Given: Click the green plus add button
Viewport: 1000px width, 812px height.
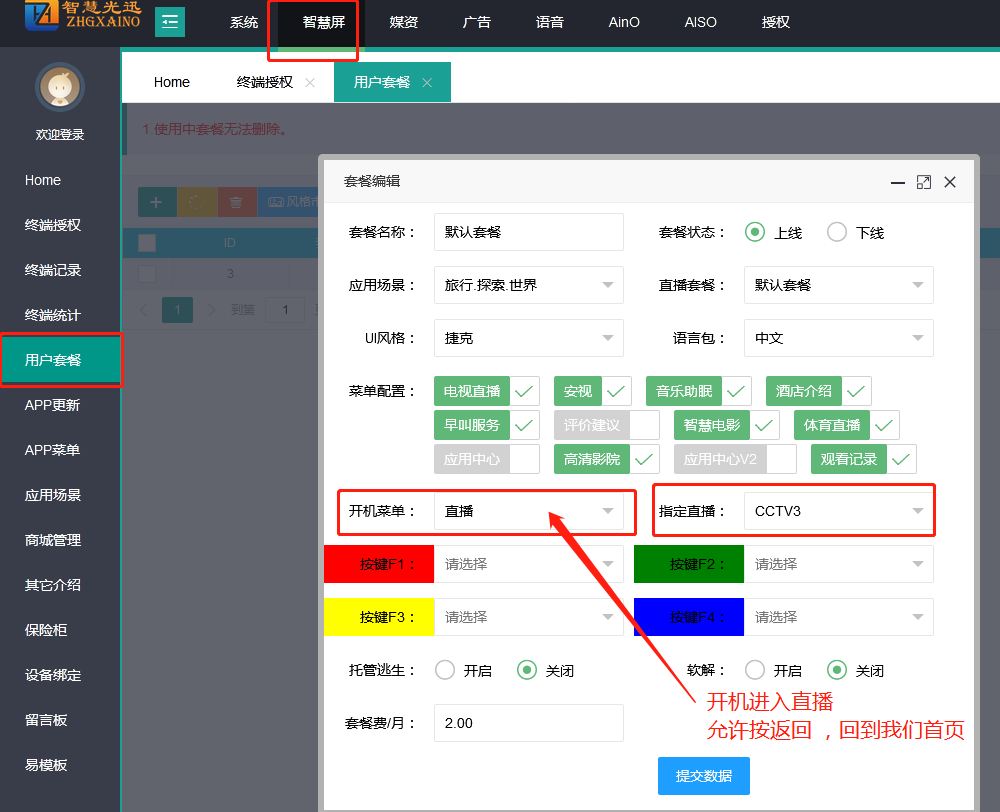Looking at the screenshot, I should coord(156,202).
